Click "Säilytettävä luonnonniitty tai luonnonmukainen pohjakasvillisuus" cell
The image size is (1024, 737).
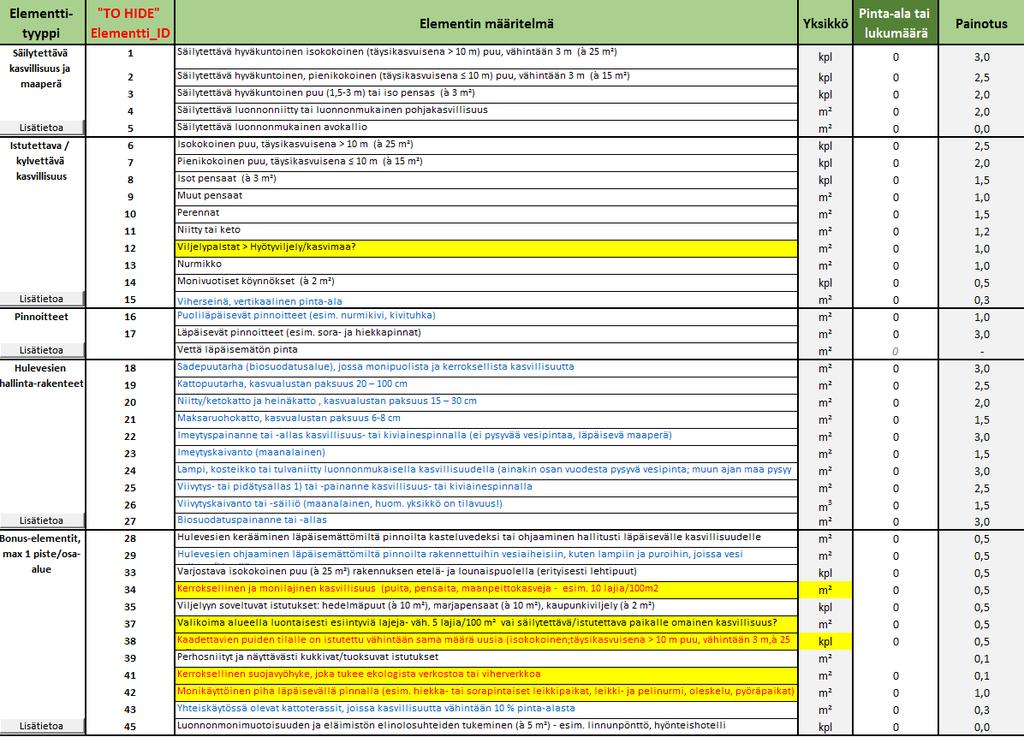[x=487, y=111]
